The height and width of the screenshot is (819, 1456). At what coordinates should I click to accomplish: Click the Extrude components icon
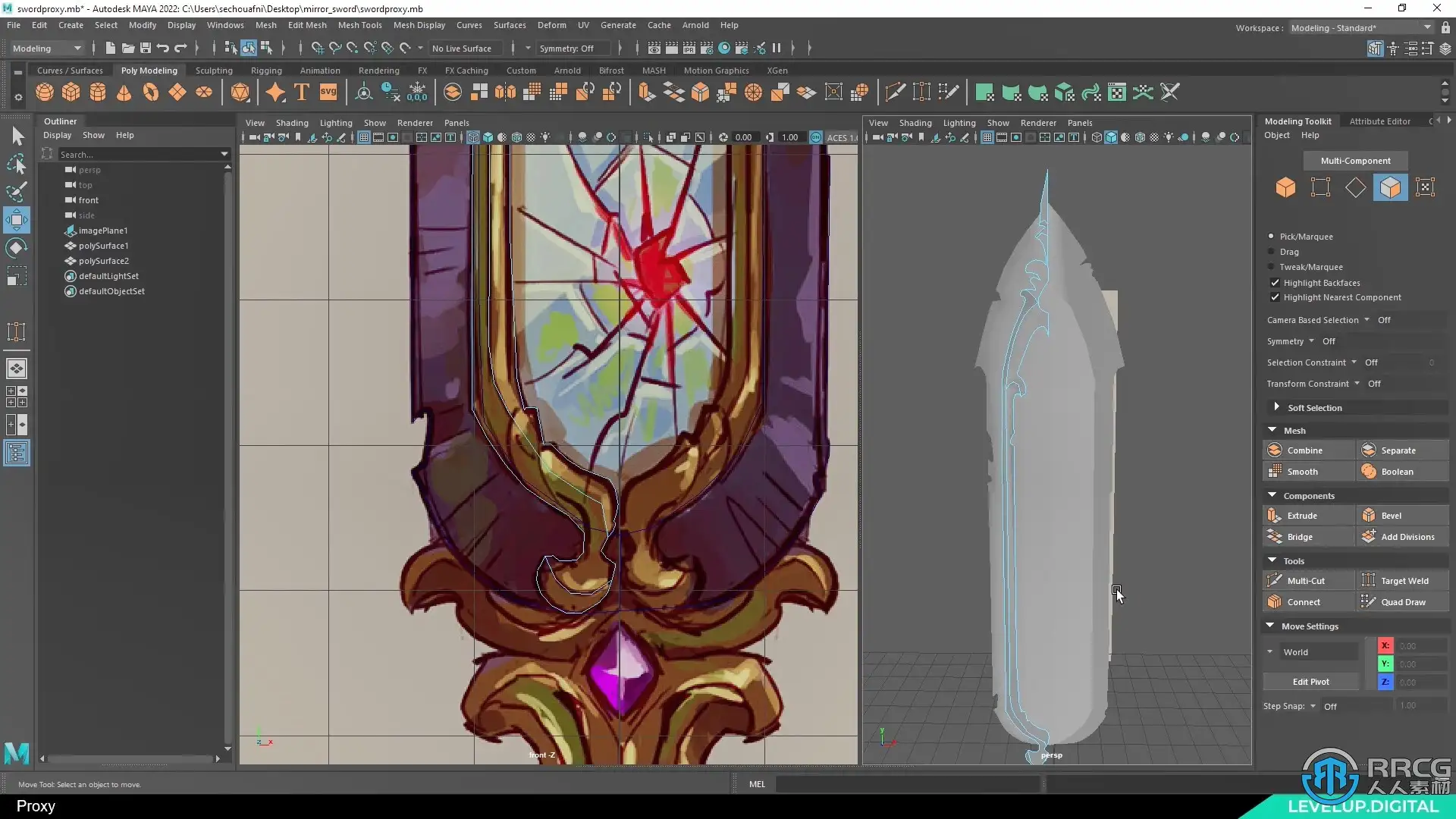pyautogui.click(x=1275, y=516)
